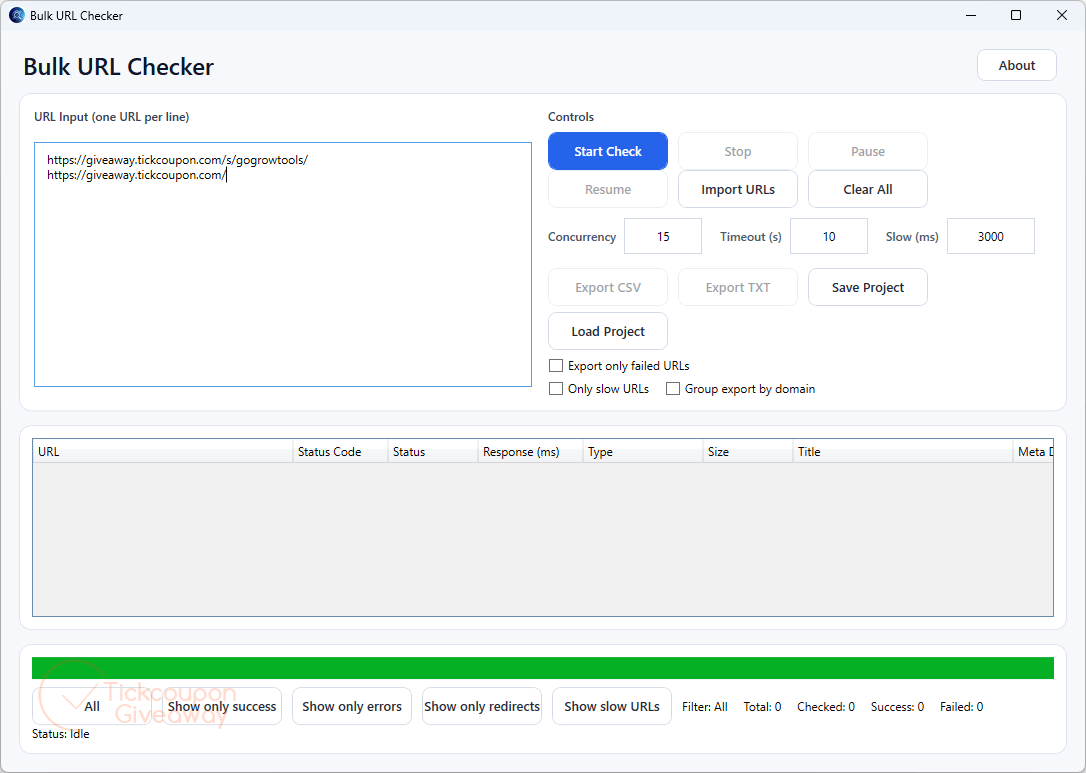Filter with Show only errors
1086x773 pixels.
click(x=352, y=707)
